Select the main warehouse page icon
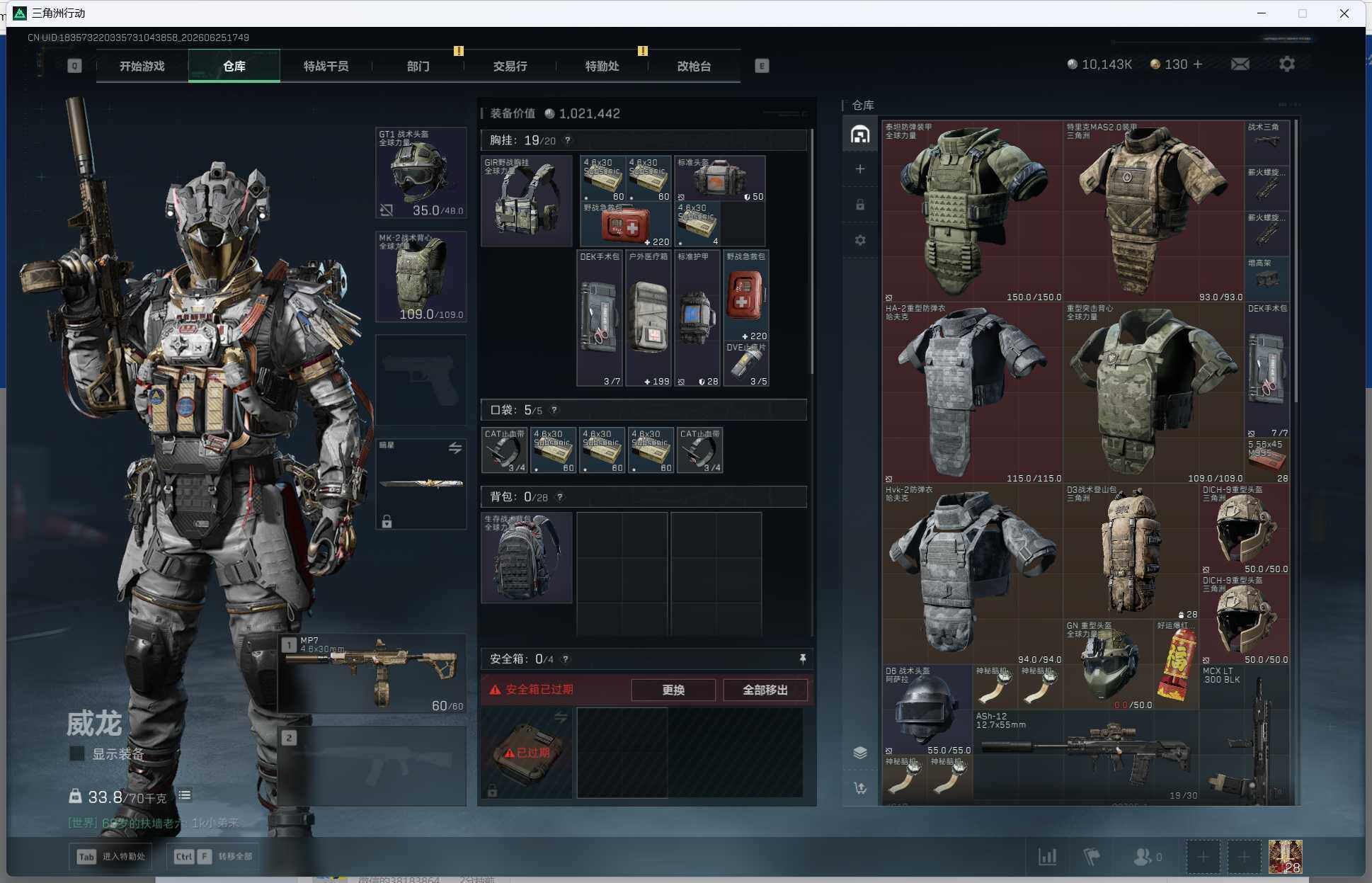This screenshot has height=883, width=1372. pos(860,134)
